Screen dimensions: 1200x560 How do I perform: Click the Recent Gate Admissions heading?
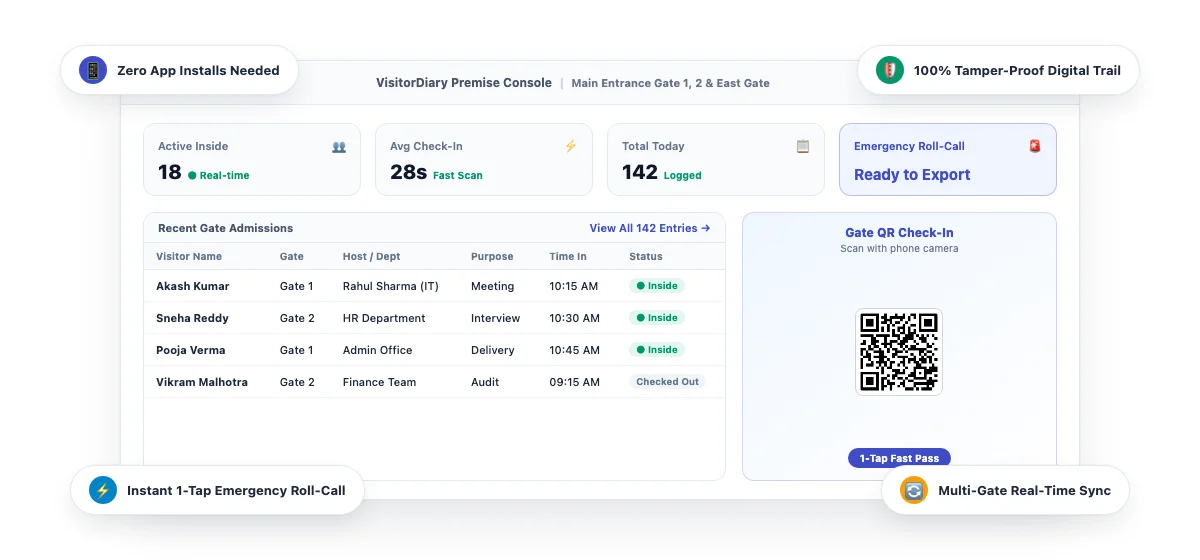226,228
